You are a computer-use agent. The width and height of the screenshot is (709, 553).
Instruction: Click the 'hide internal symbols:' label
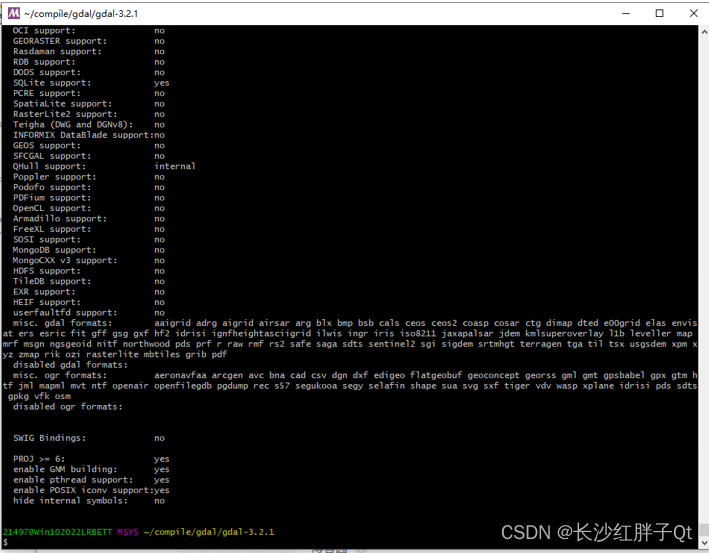[70, 501]
